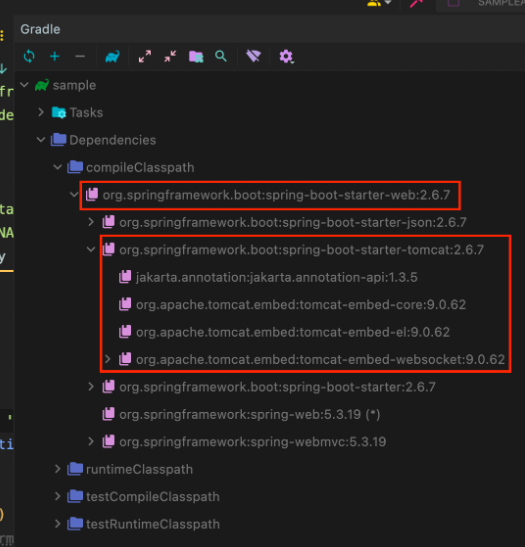Image resolution: width=525 pixels, height=547 pixels.
Task: Collapse spring-boot-starter-tomcat:2.6.7 node
Action: coord(91,249)
